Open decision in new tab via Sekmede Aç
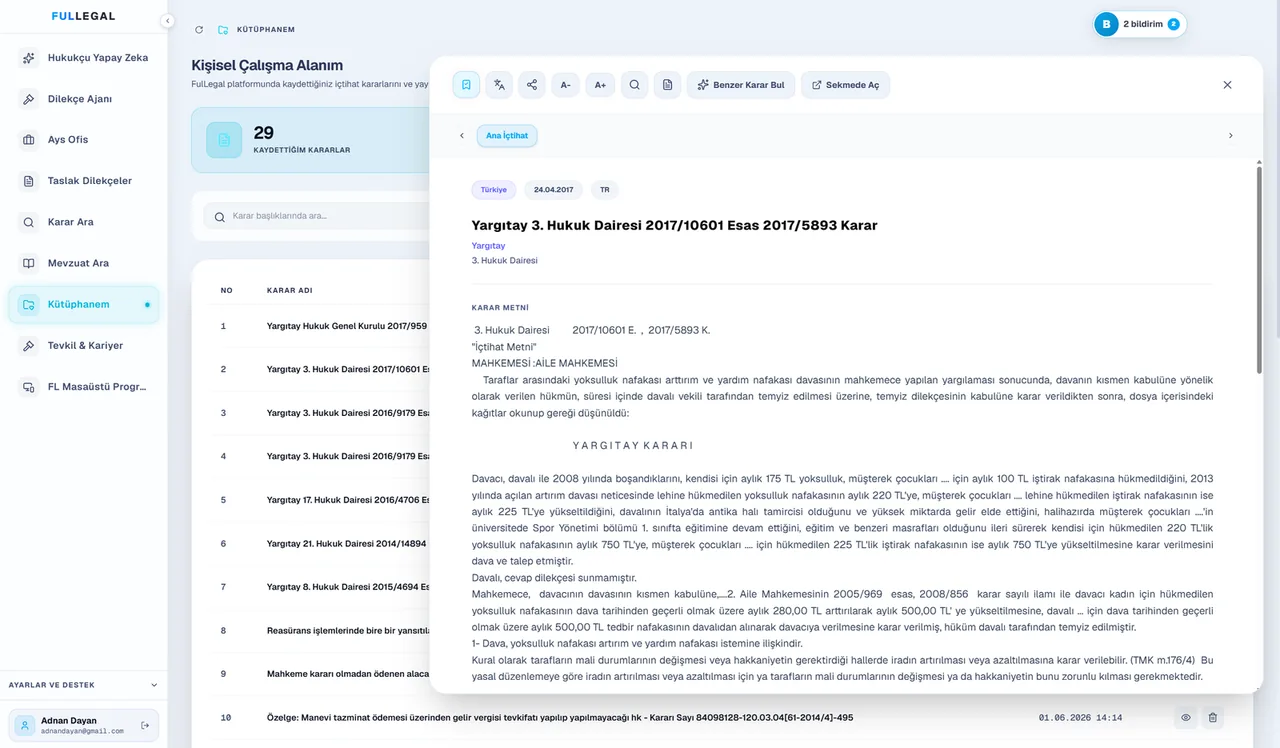The image size is (1280, 748). coord(846,85)
